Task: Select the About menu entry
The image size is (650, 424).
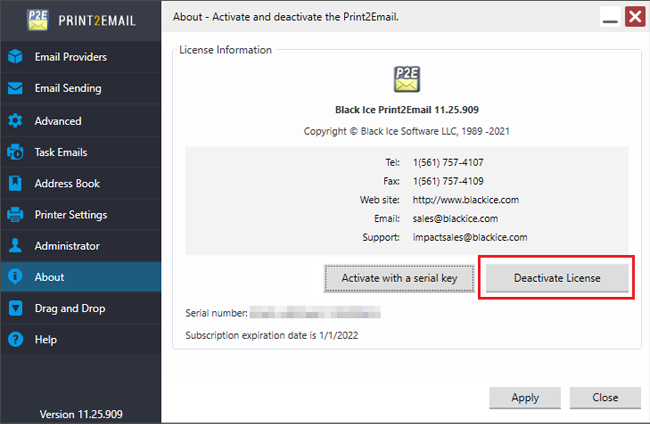Action: coord(81,277)
